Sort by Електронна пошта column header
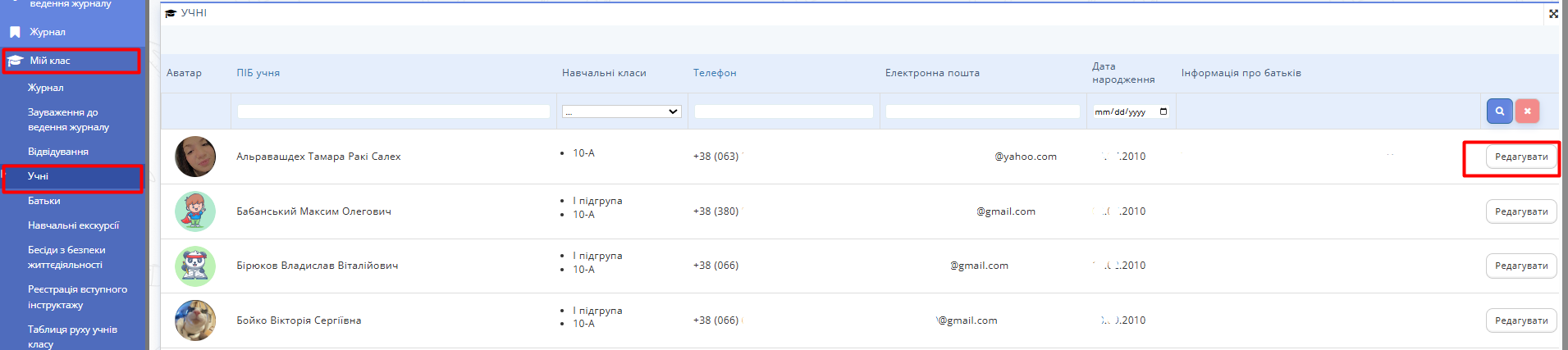 click(x=932, y=73)
